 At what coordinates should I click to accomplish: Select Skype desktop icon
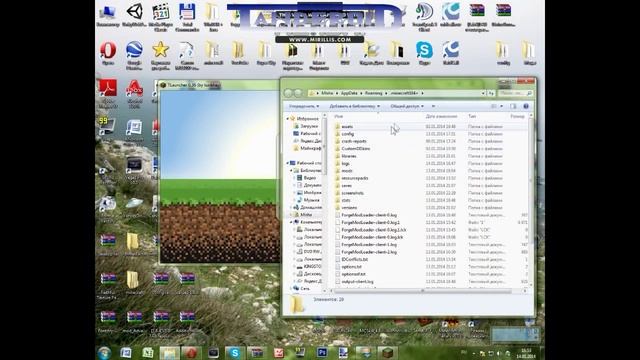point(424,53)
